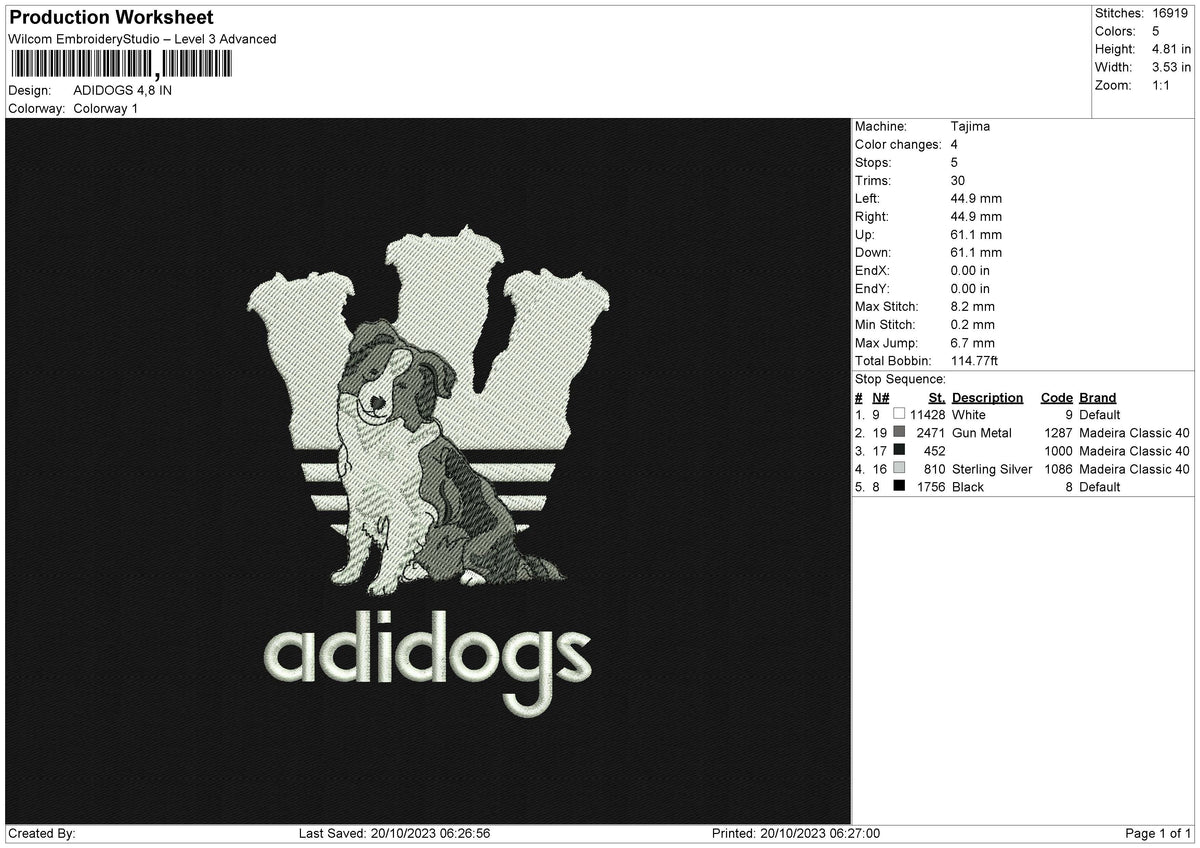This screenshot has width=1200, height=848.
Task: Click the Black color swatch for stop 5
Action: tap(899, 487)
